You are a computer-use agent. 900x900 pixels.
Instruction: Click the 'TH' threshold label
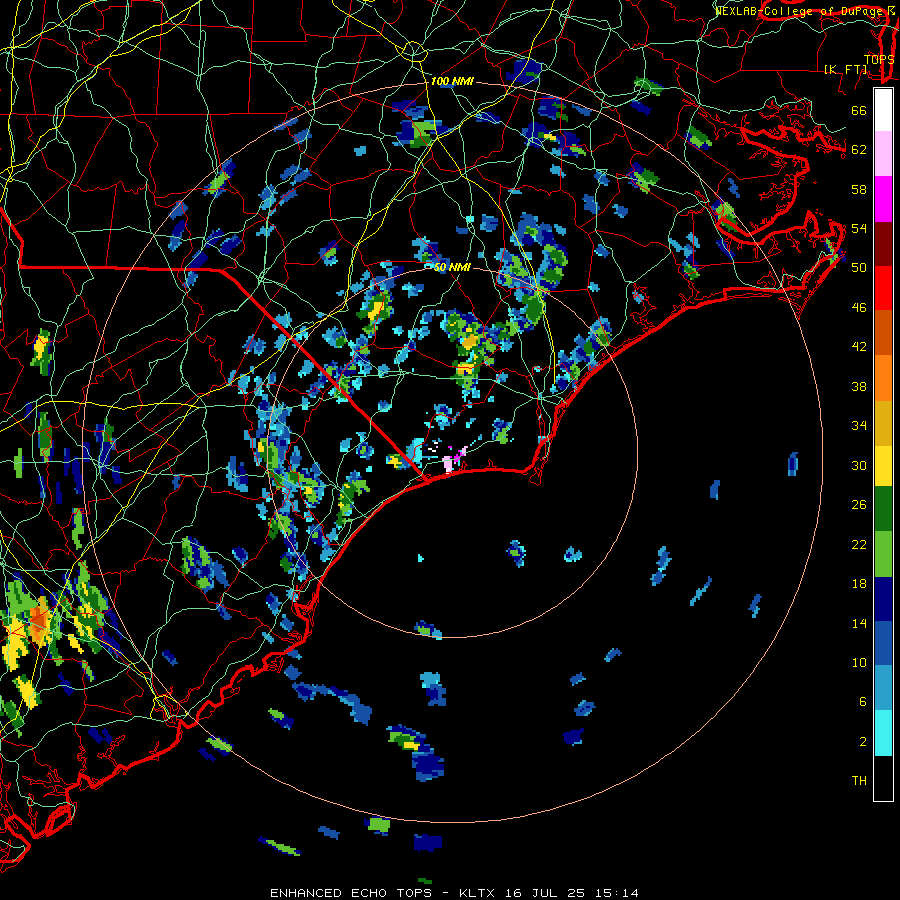click(x=859, y=780)
